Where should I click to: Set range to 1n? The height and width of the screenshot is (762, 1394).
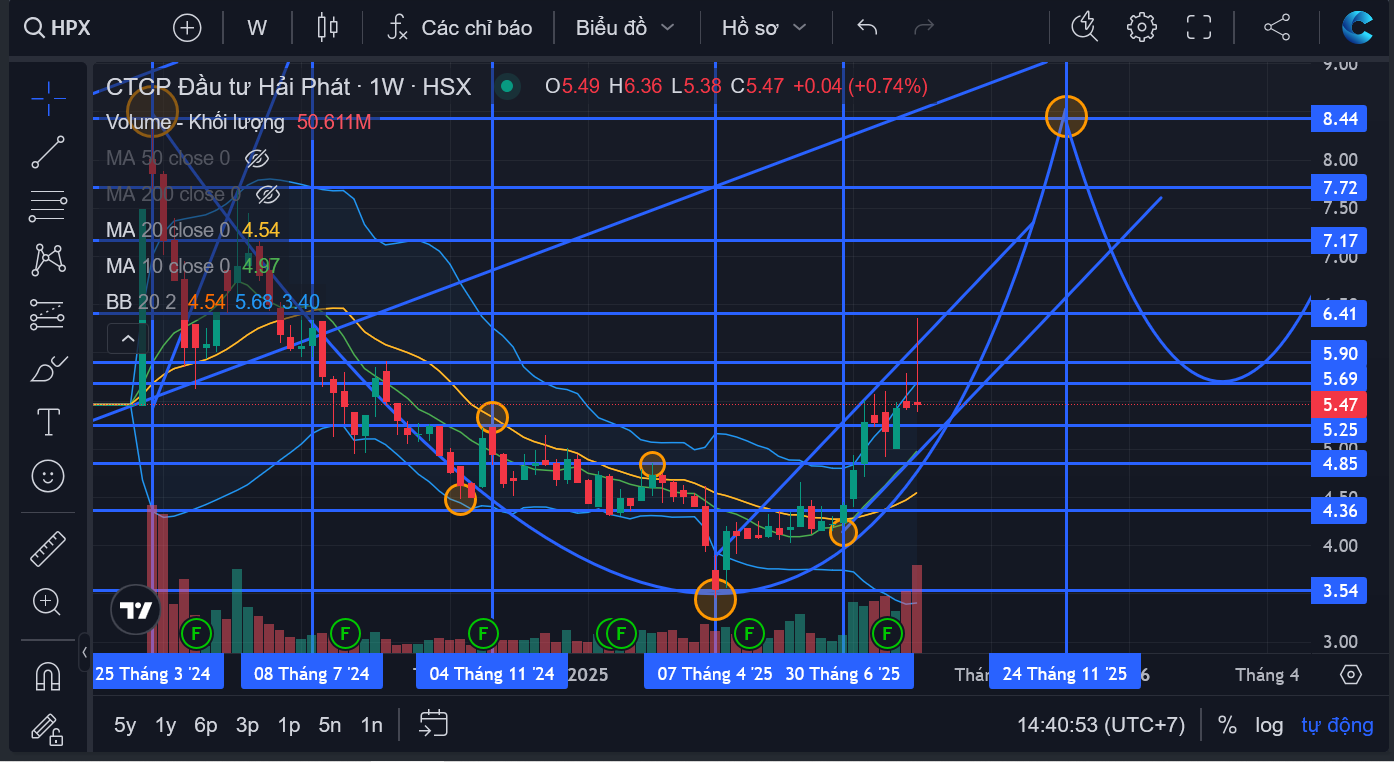(x=371, y=725)
